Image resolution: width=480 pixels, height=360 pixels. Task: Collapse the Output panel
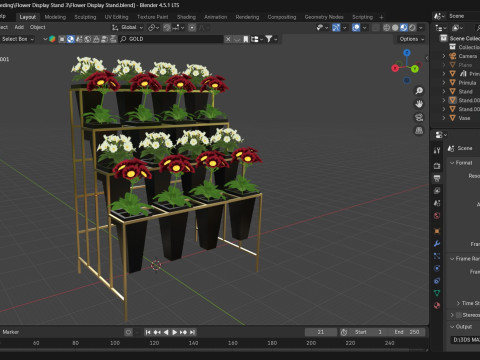point(452,327)
